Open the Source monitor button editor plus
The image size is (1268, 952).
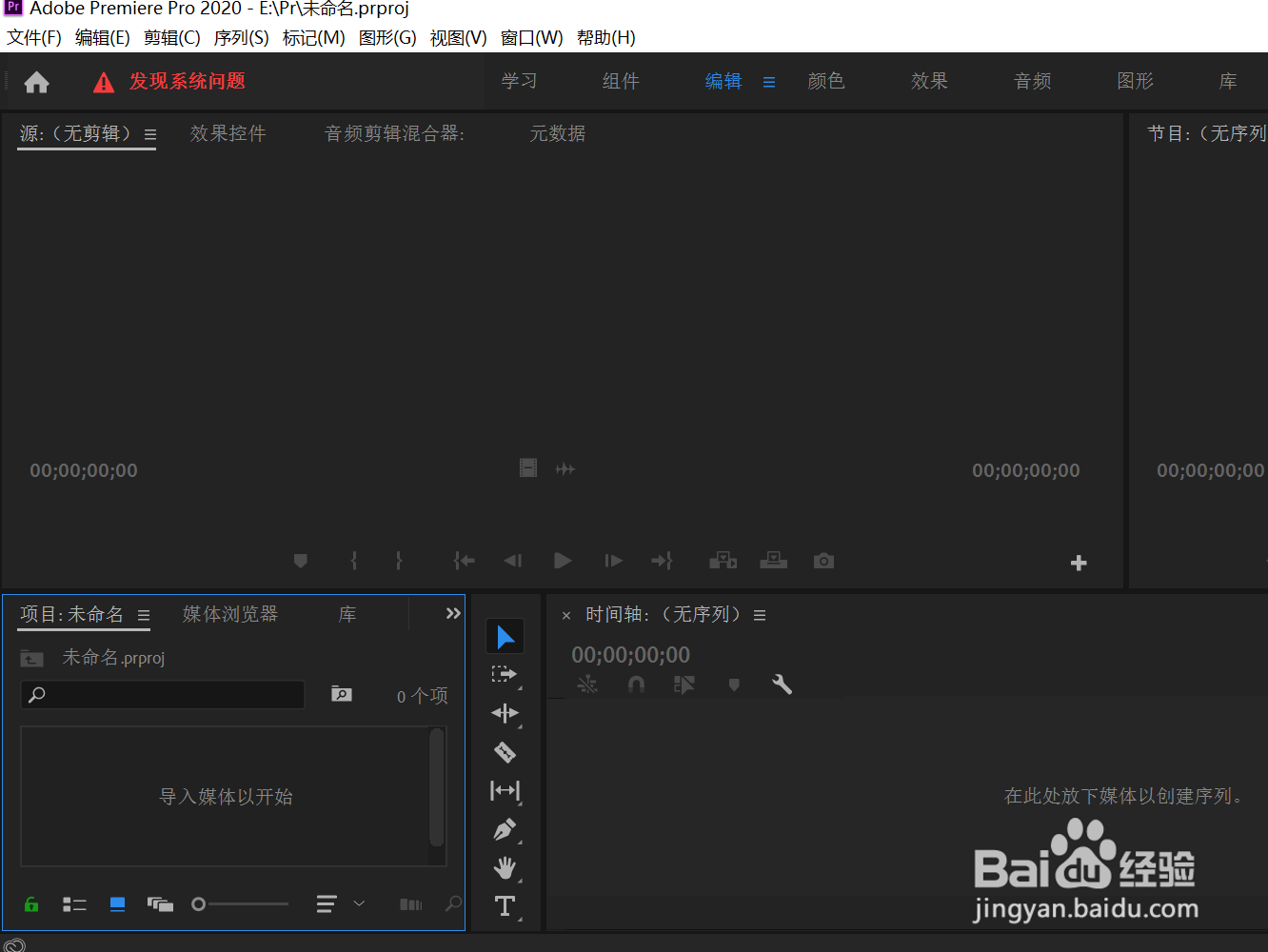click(1079, 563)
